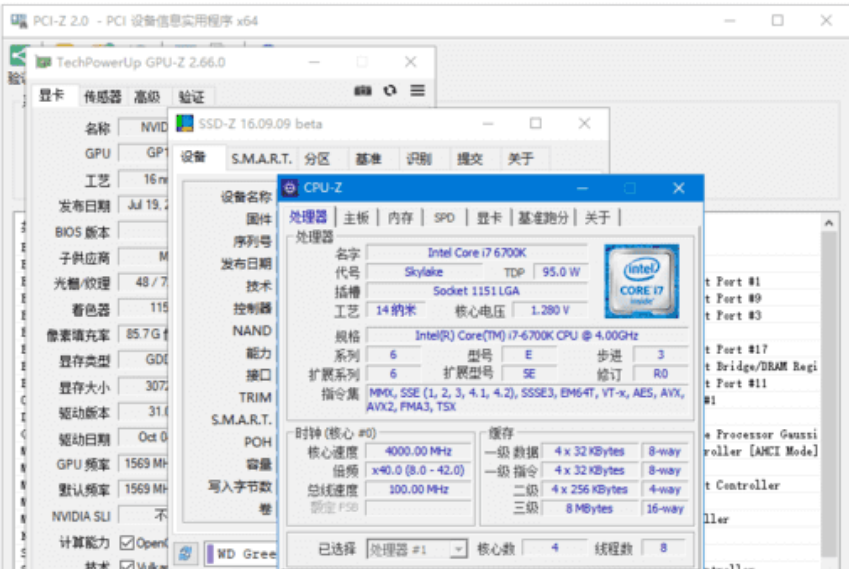Screen dimensions: 849x569
Task: Select the Port #11 row in PCI-Z
Action: pyautogui.click(x=761, y=383)
